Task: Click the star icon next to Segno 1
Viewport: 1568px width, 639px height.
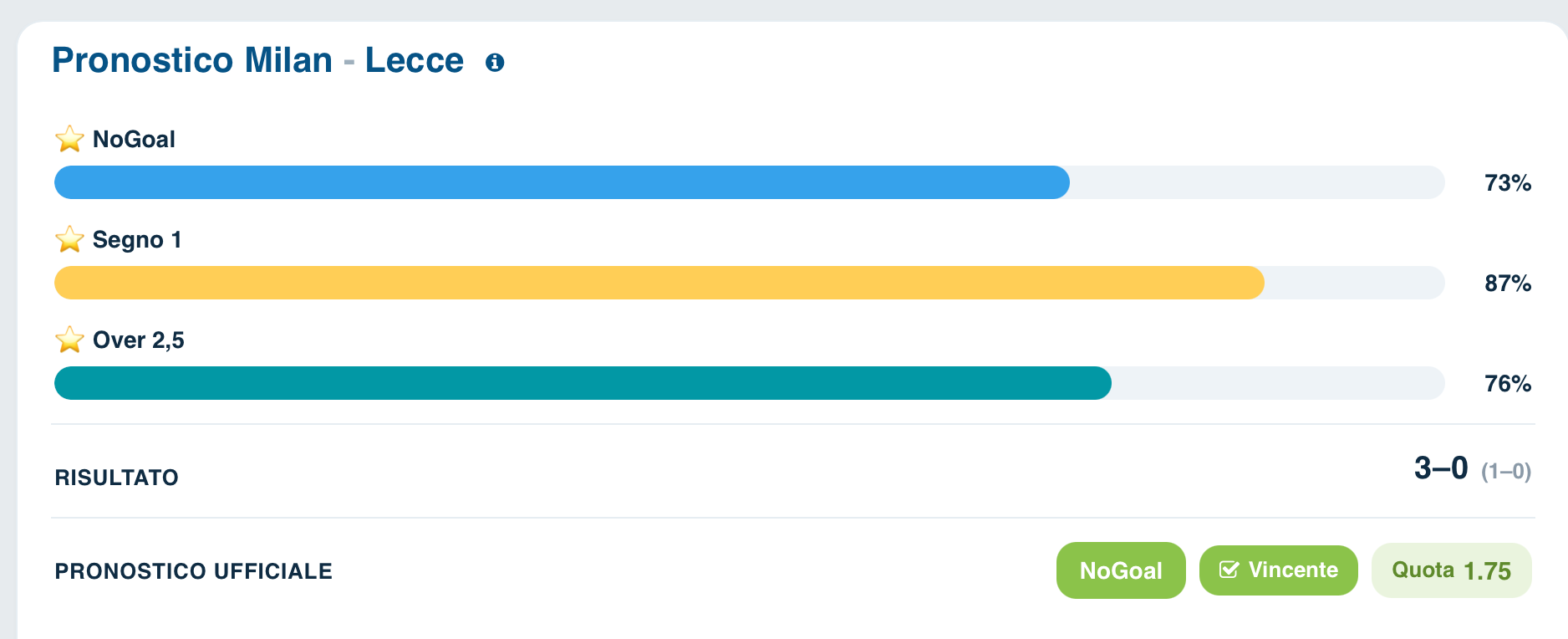Action: click(69, 239)
